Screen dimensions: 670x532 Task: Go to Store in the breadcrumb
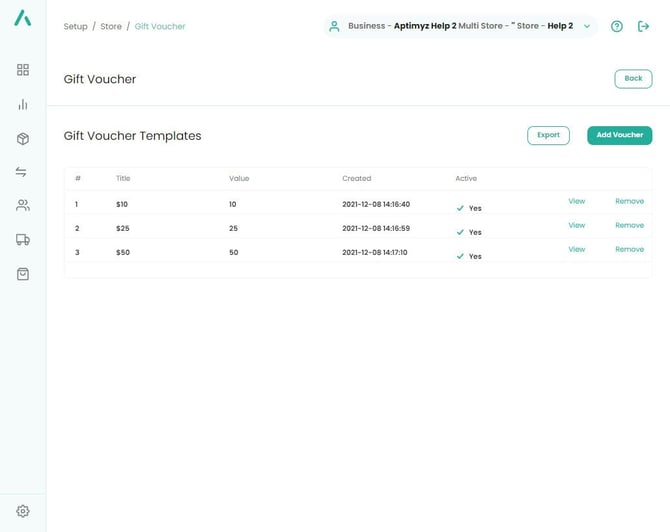(x=111, y=26)
